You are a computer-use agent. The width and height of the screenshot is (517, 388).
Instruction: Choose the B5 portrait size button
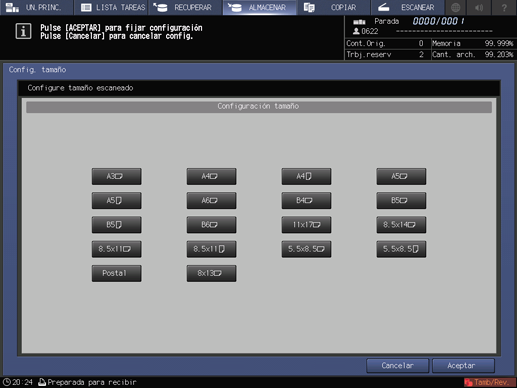point(117,225)
